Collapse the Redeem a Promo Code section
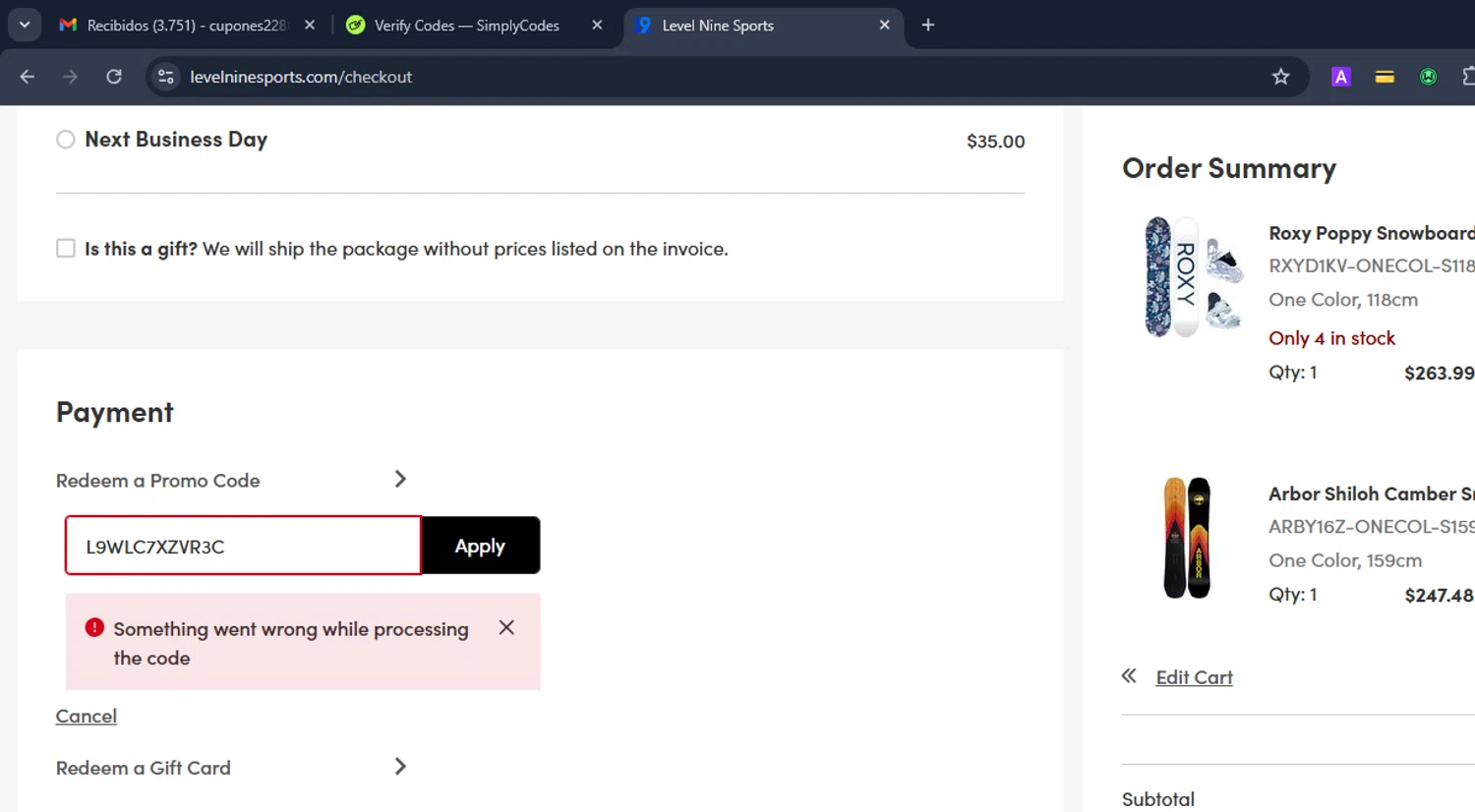1475x812 pixels. click(x=400, y=480)
